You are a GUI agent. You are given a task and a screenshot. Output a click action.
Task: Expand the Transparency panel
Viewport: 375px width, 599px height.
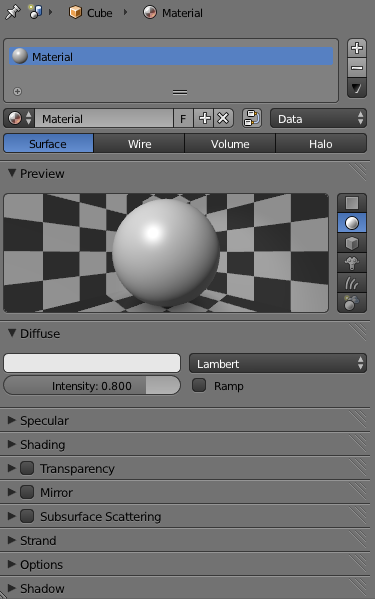[12, 468]
